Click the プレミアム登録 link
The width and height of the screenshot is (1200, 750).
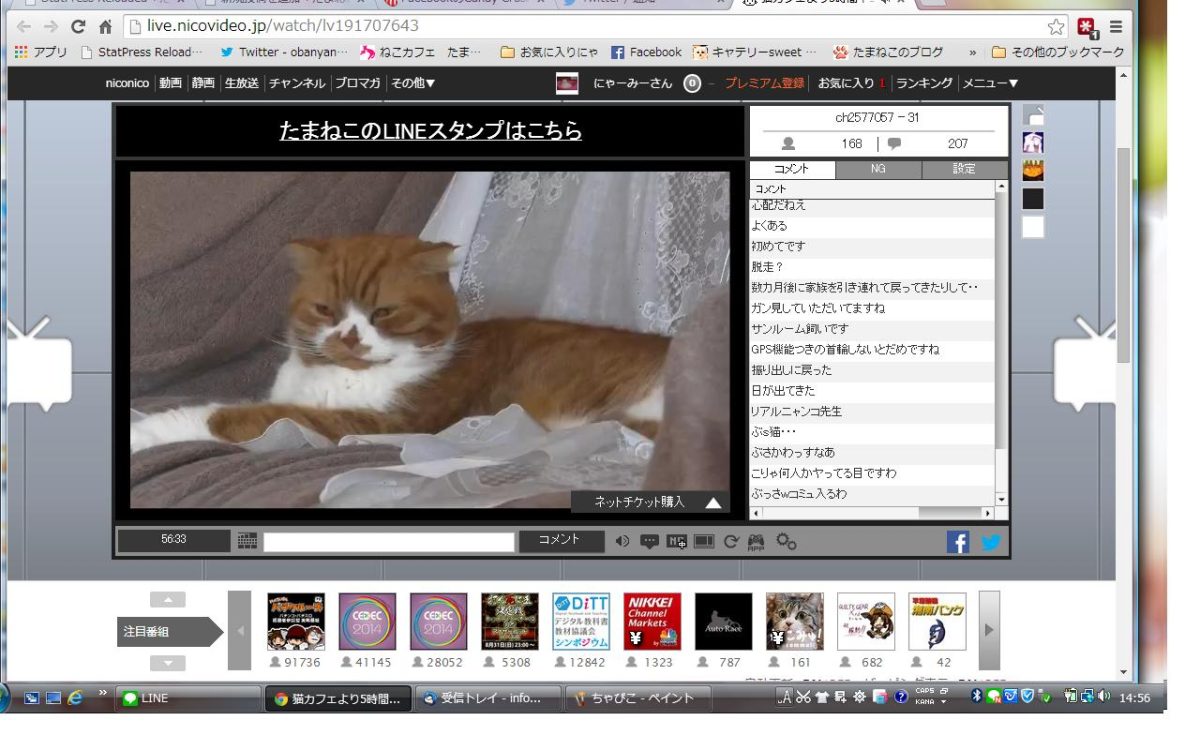coord(764,83)
